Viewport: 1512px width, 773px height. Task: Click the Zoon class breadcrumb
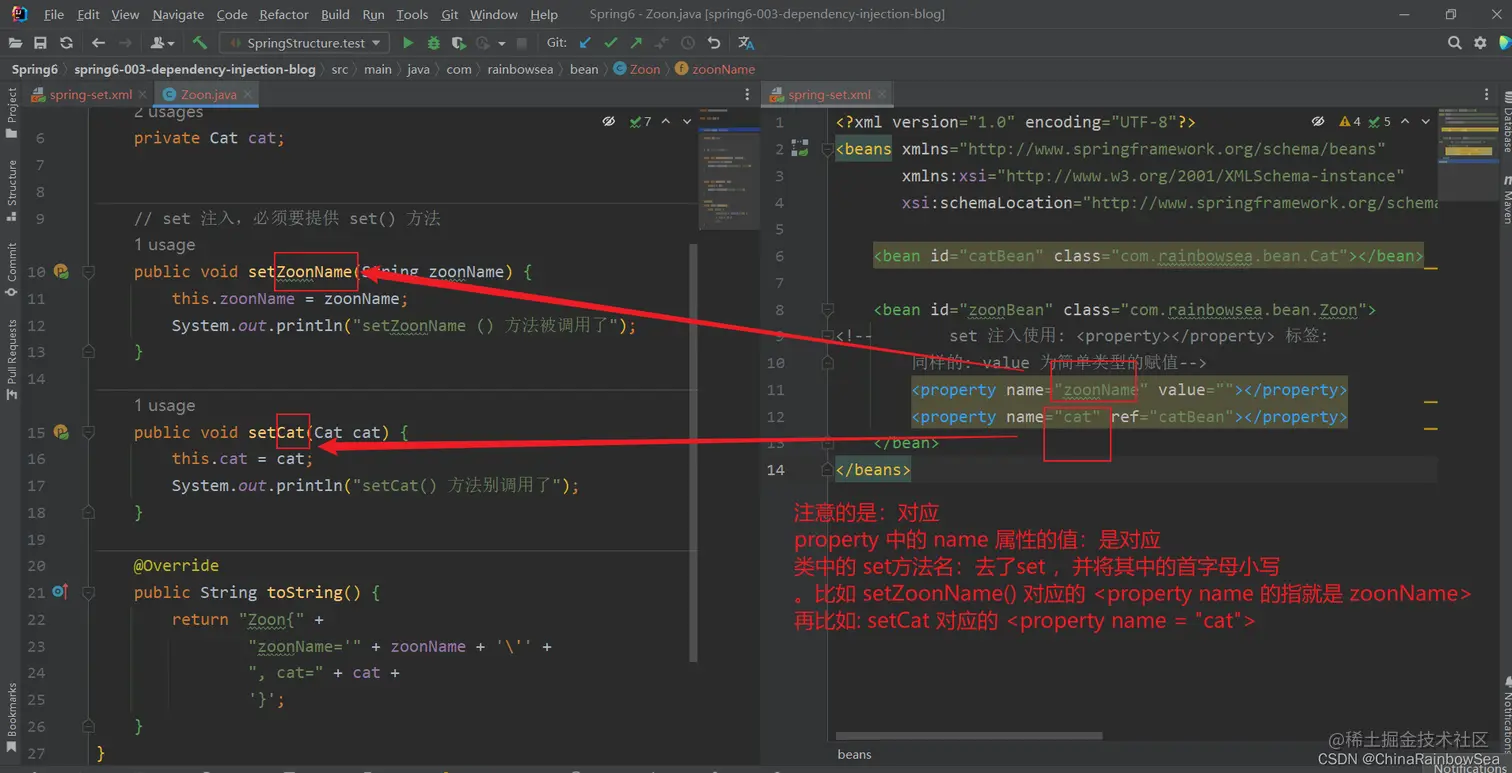pos(637,69)
